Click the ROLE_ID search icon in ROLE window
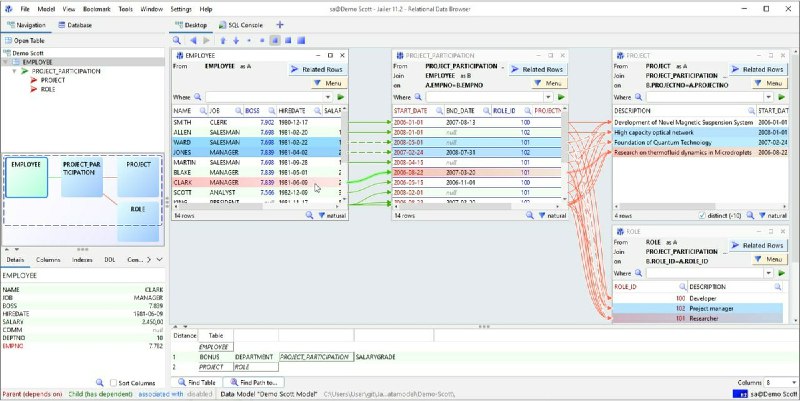The image size is (800, 401). (682, 287)
